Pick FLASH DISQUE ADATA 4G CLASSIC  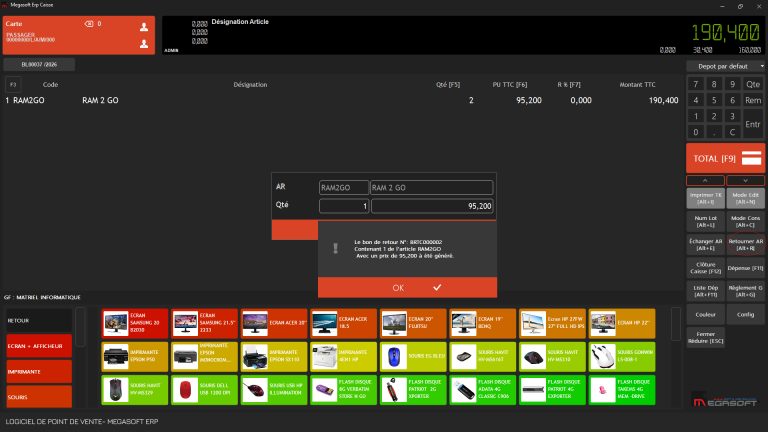click(x=482, y=390)
